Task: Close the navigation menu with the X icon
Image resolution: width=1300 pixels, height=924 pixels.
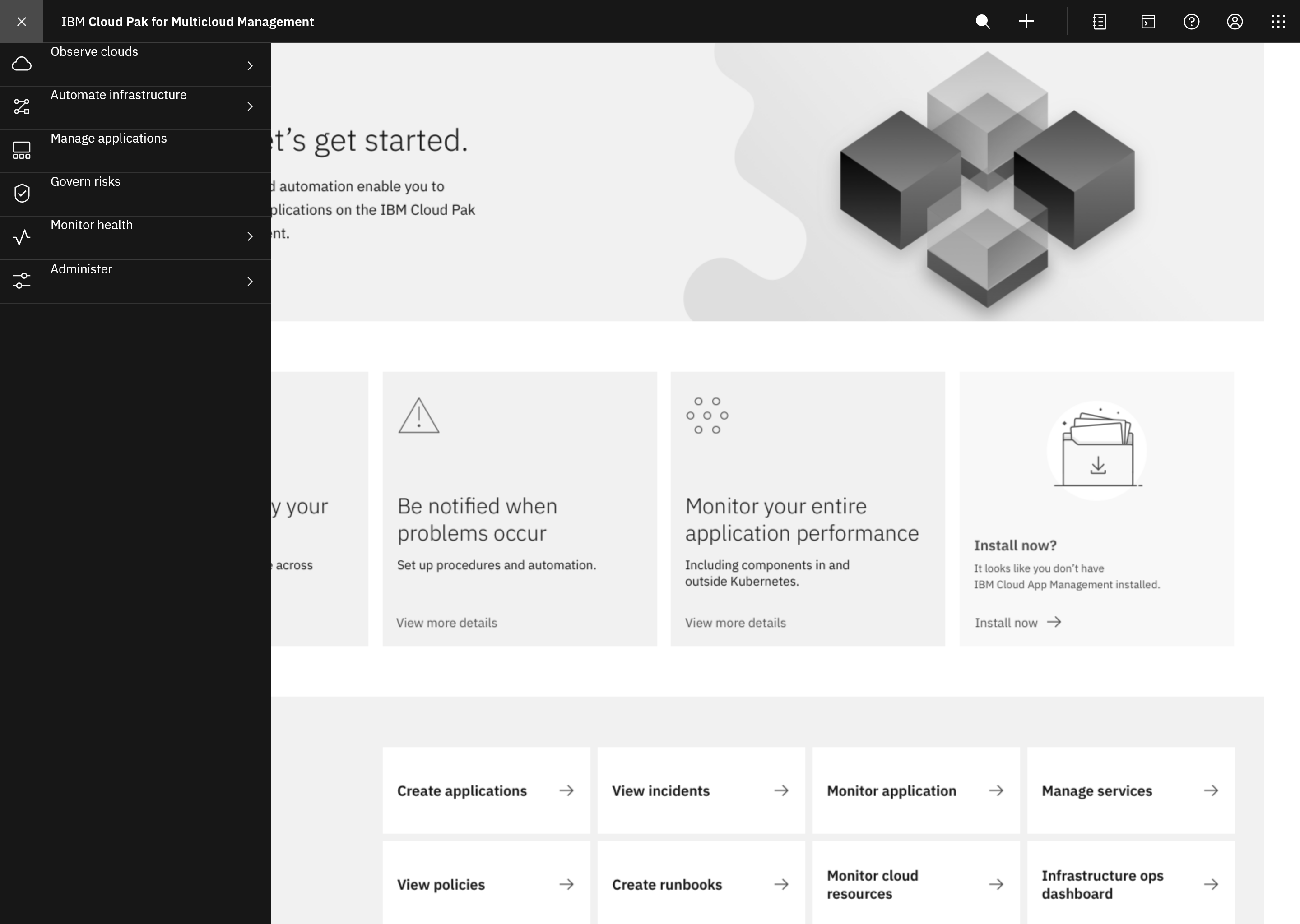Action: tap(22, 22)
